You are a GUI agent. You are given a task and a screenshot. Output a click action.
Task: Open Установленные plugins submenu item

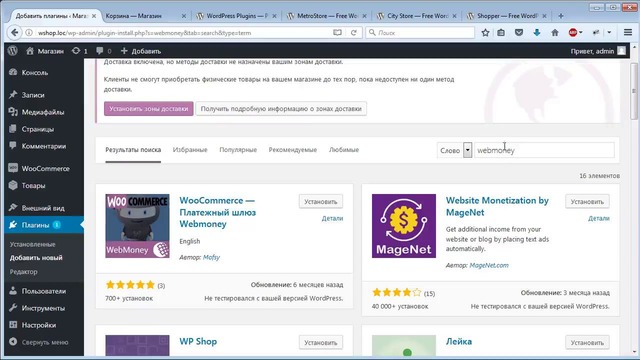click(x=32, y=244)
